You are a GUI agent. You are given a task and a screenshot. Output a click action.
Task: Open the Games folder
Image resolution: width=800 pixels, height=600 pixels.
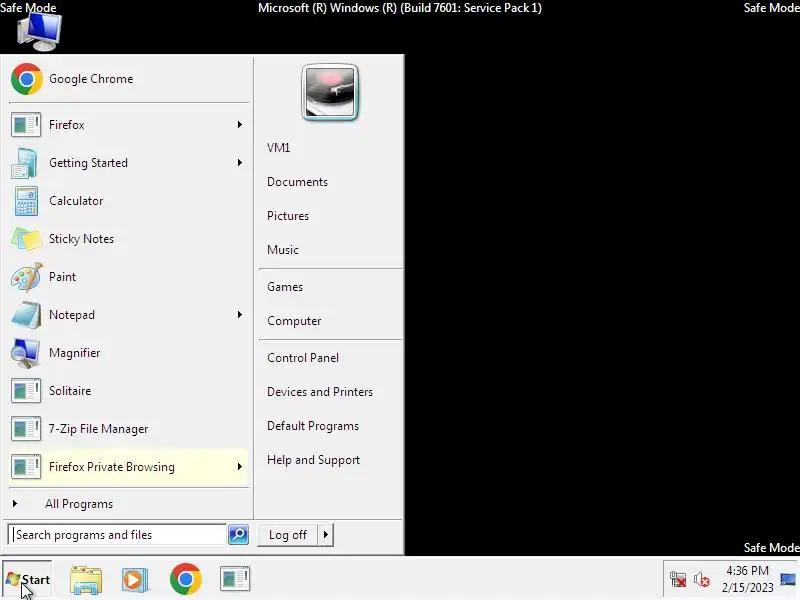coord(285,287)
